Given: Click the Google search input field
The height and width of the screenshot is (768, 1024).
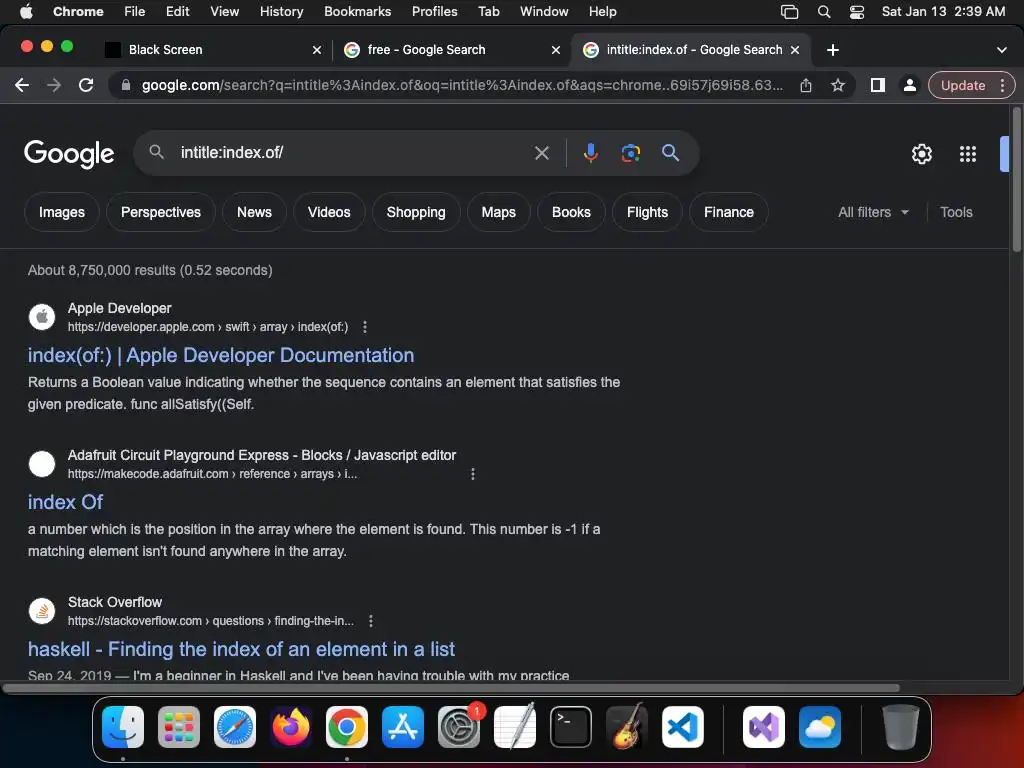Looking at the screenshot, I should tap(353, 153).
